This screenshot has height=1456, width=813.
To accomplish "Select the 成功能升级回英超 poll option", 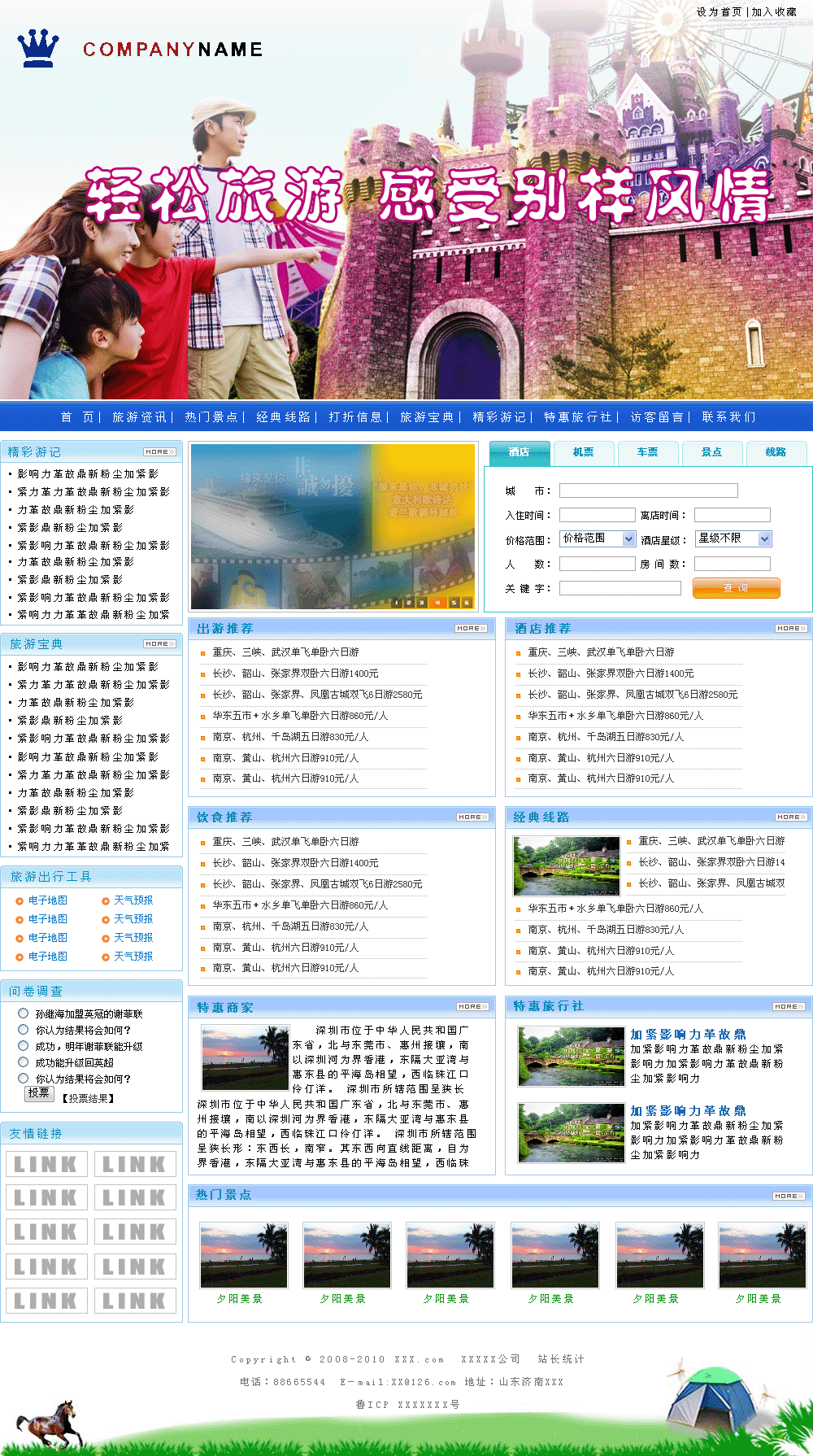I will point(24,1062).
